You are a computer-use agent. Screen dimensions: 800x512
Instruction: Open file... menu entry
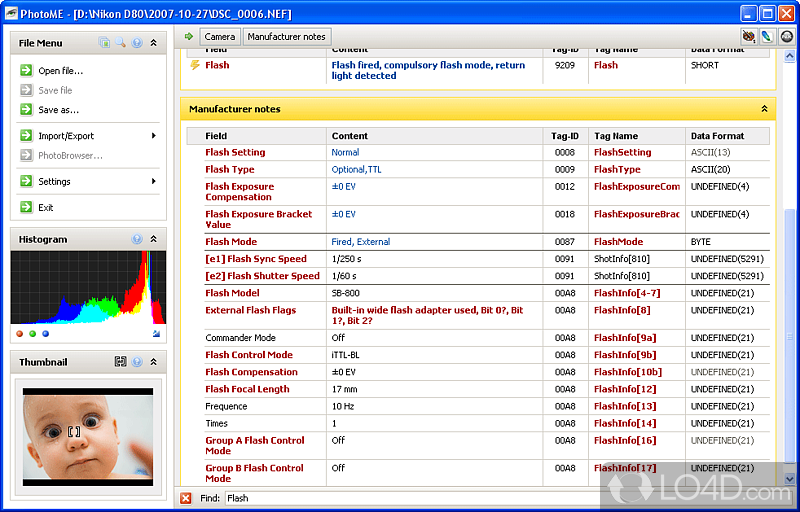click(61, 71)
